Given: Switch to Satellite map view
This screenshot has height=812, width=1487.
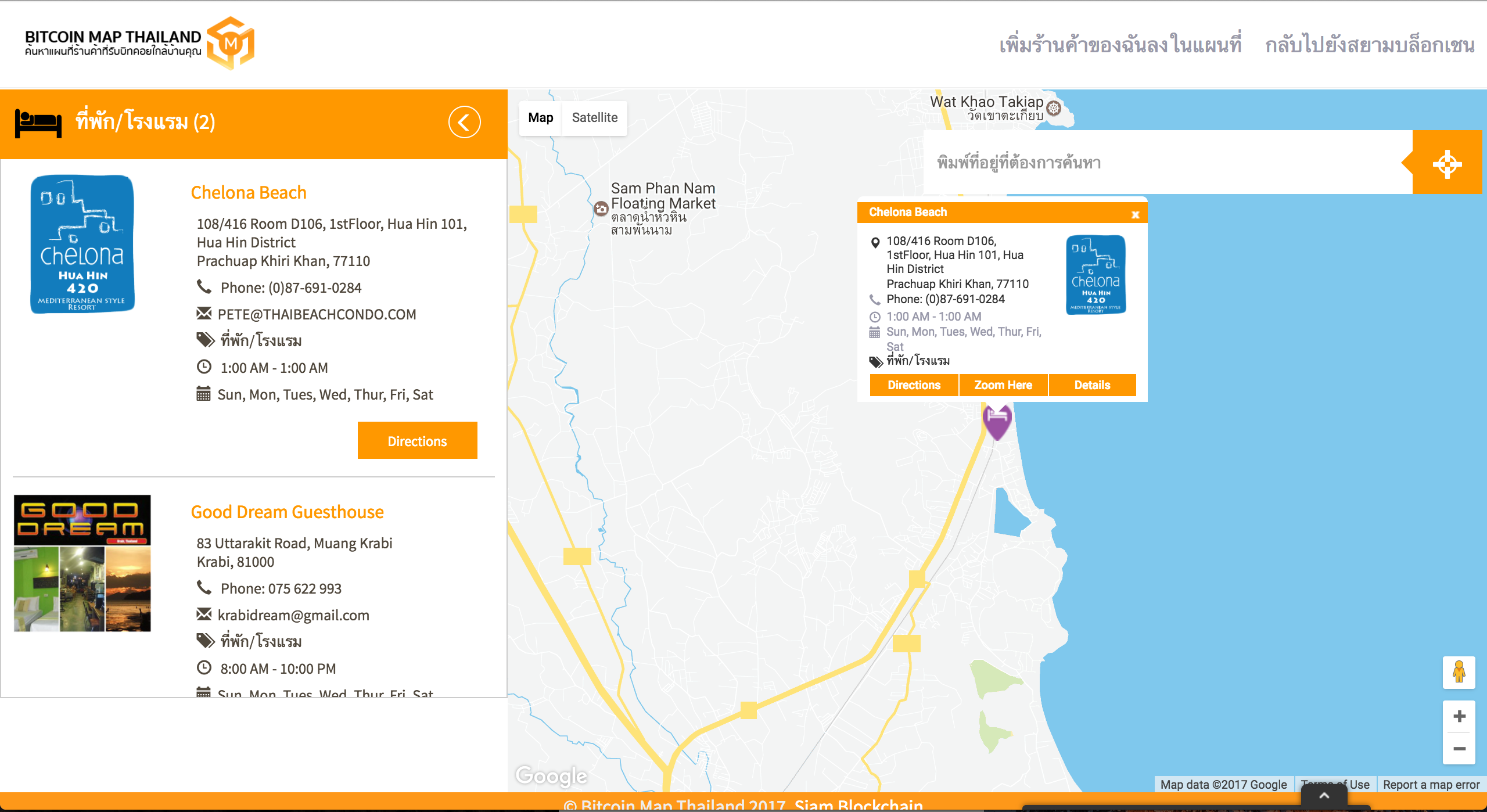Looking at the screenshot, I should [594, 118].
